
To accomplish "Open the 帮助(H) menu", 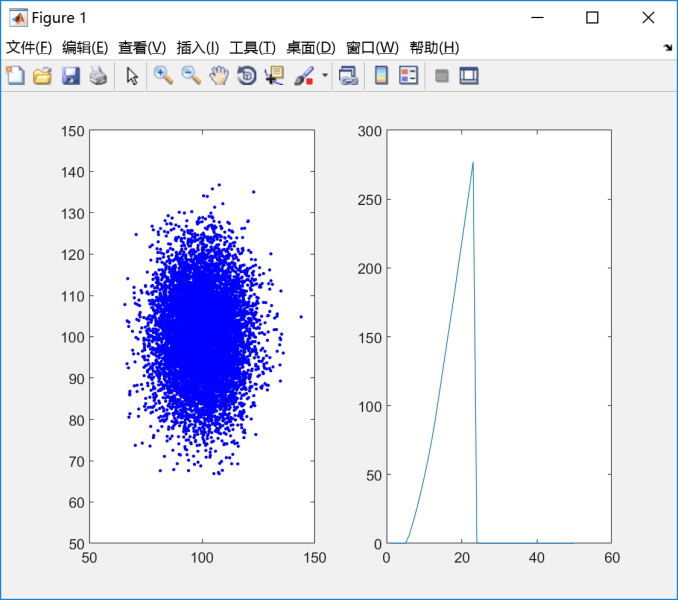I will (434, 48).
